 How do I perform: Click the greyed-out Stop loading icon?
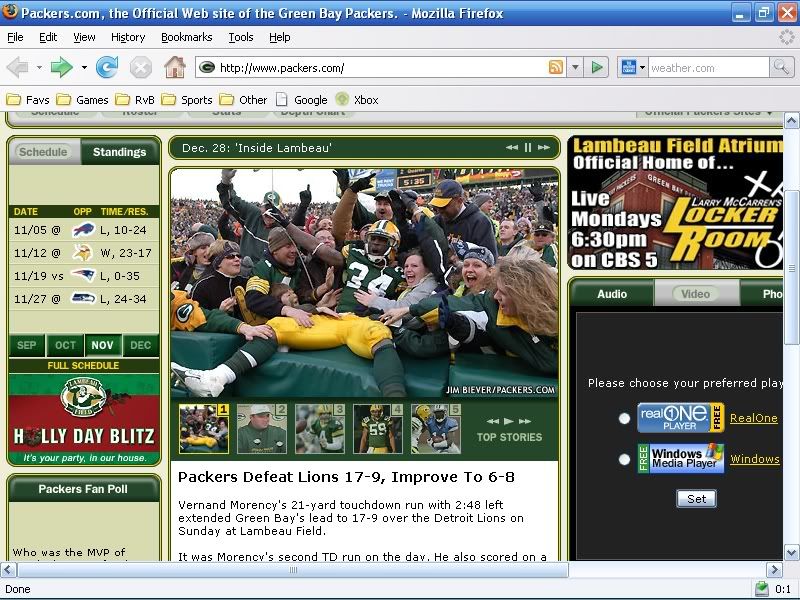pyautogui.click(x=141, y=67)
